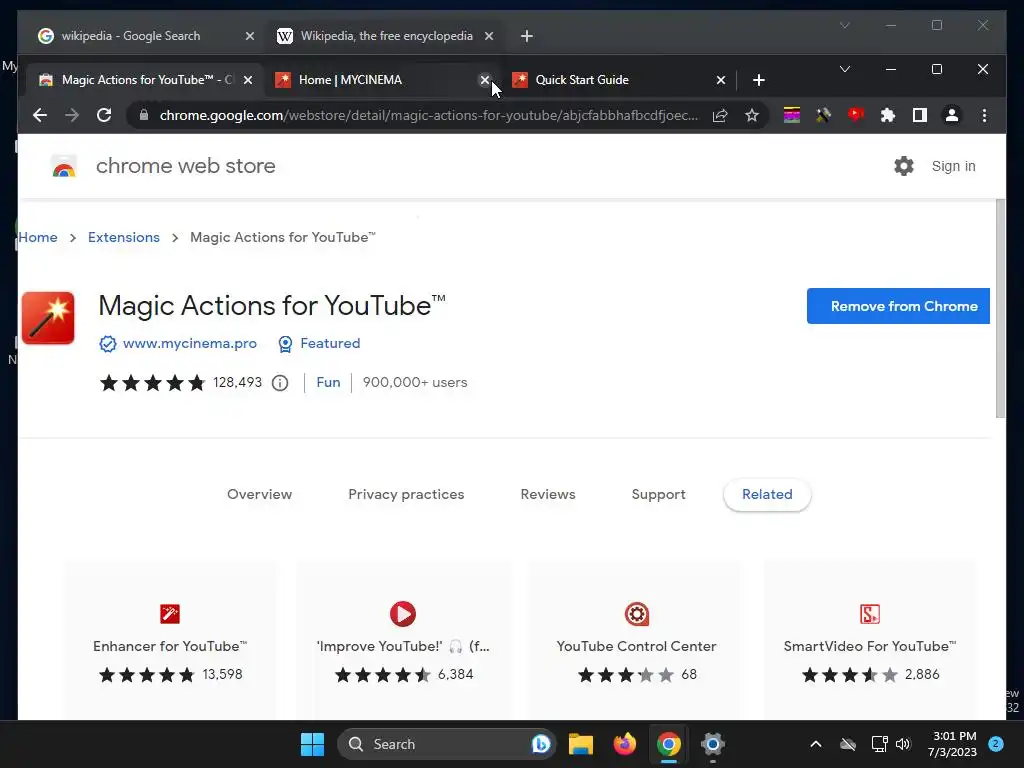1024x768 pixels.
Task: Open Chrome's three-dot menu
Action: (x=984, y=116)
